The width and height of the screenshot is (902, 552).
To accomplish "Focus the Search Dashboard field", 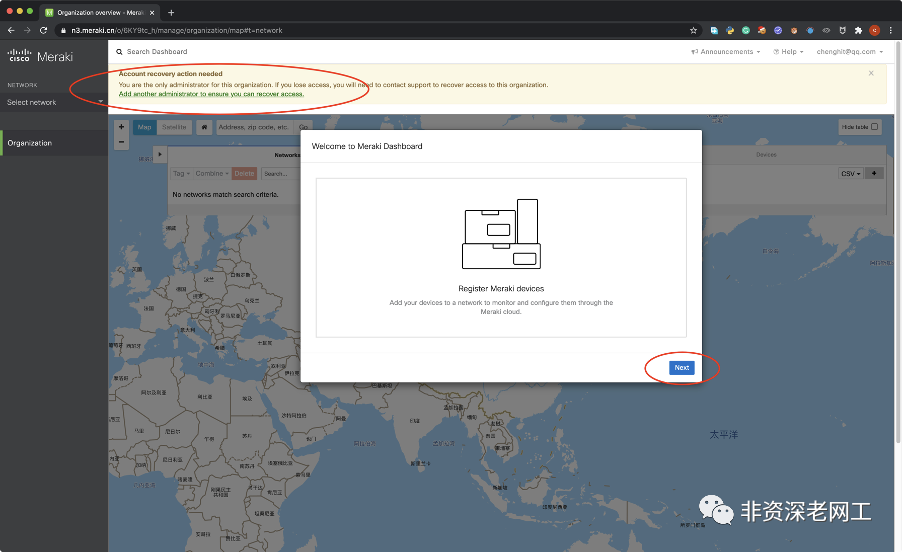I will pos(157,52).
